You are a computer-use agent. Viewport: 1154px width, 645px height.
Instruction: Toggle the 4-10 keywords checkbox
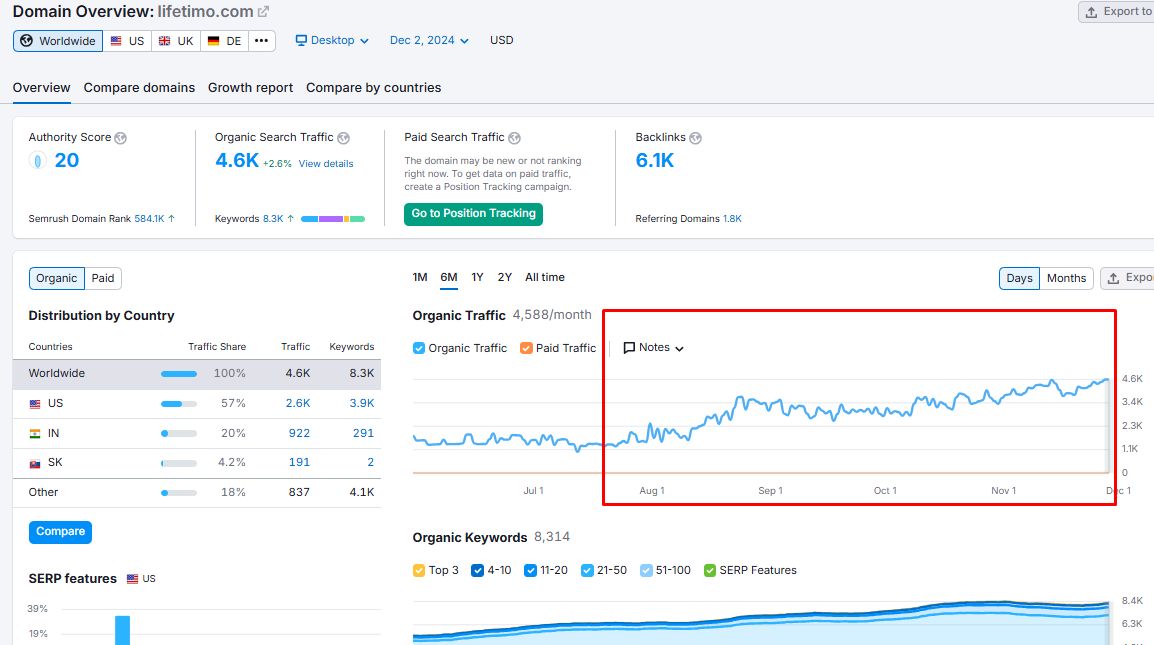[478, 571]
